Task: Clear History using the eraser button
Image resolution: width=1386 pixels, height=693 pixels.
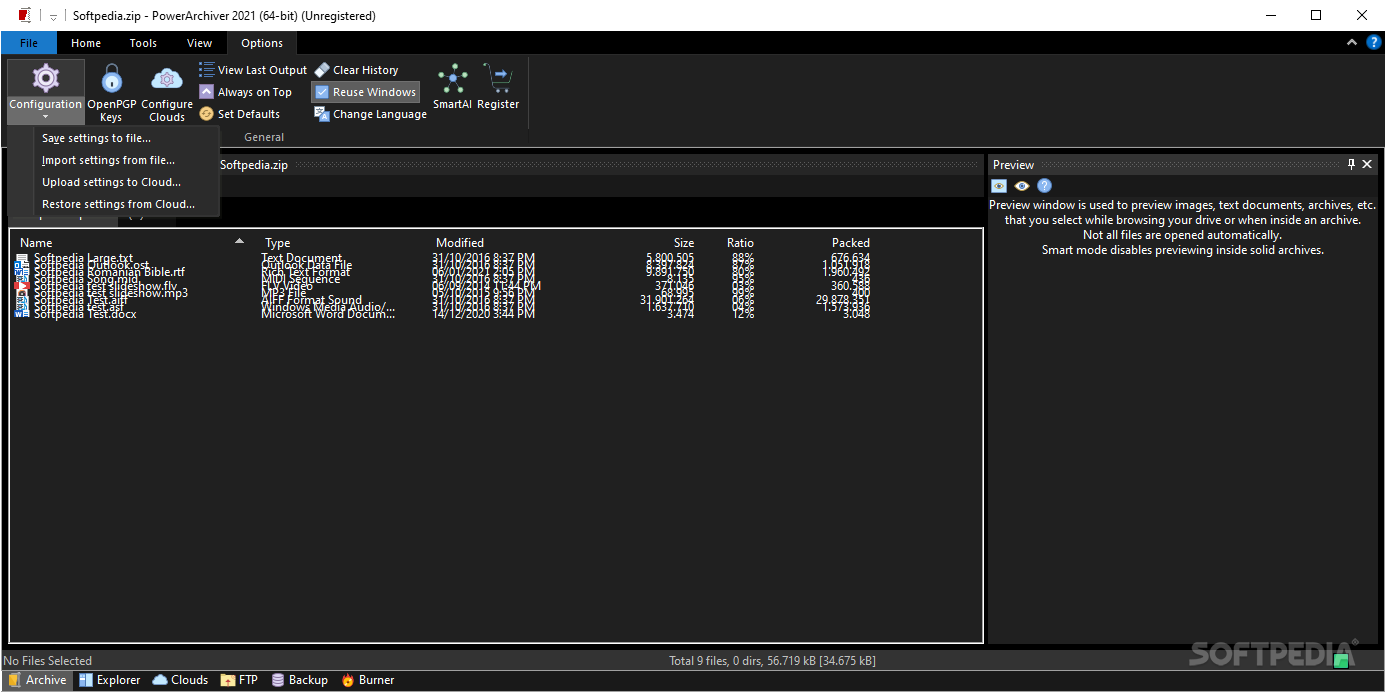Action: (357, 70)
